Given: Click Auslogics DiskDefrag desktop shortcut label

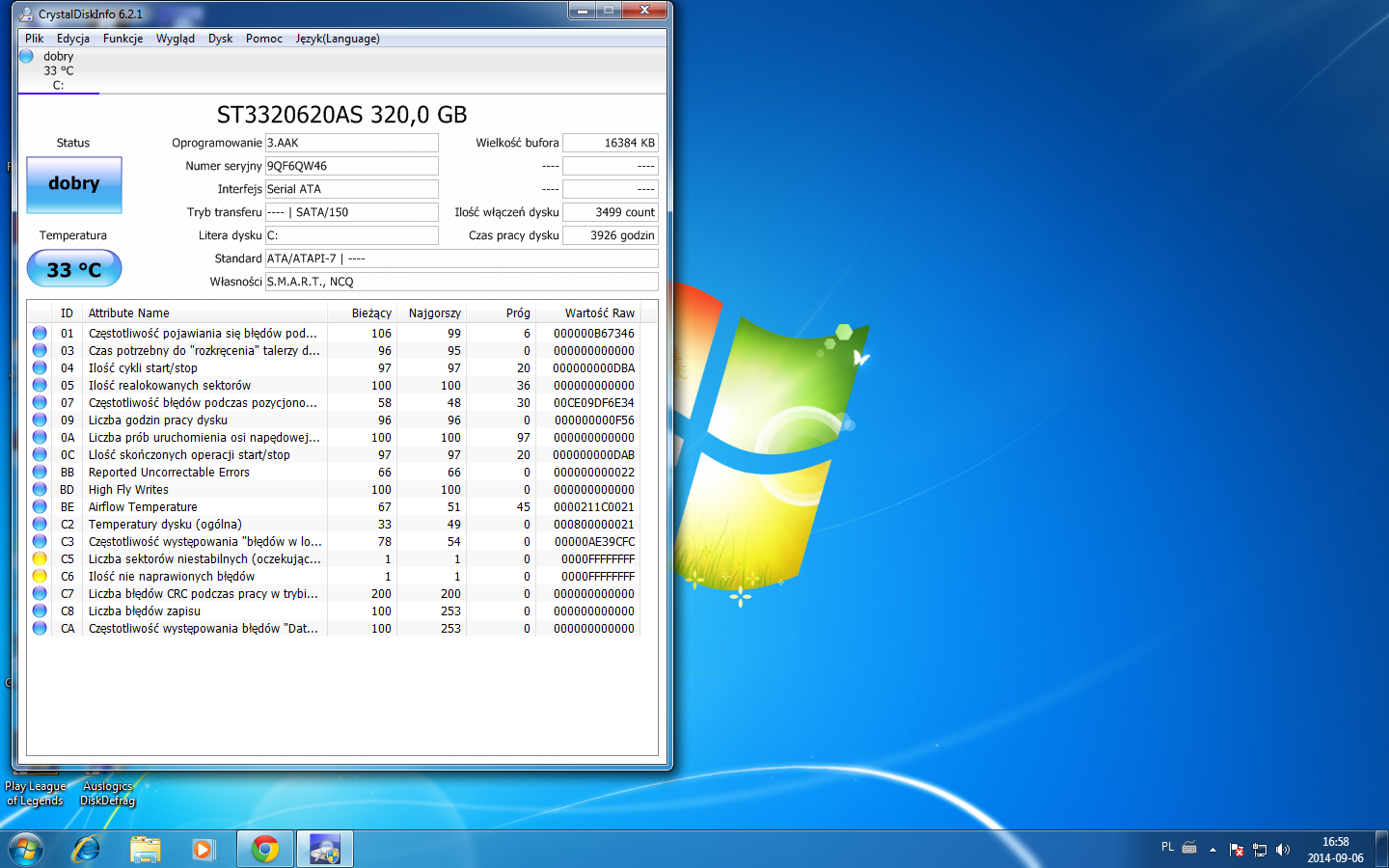Looking at the screenshot, I should (108, 794).
